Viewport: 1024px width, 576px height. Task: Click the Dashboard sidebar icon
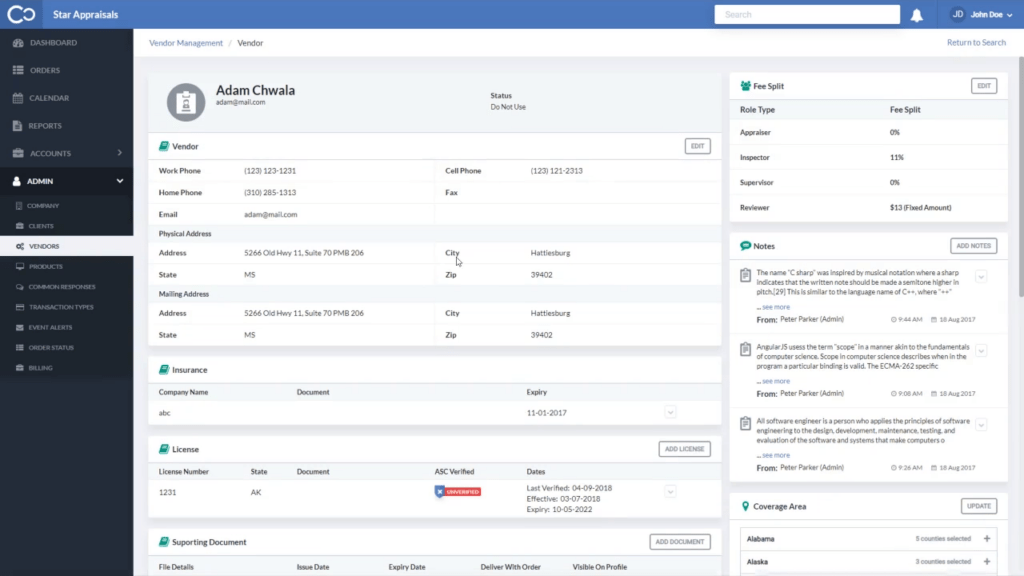pyautogui.click(x=18, y=42)
